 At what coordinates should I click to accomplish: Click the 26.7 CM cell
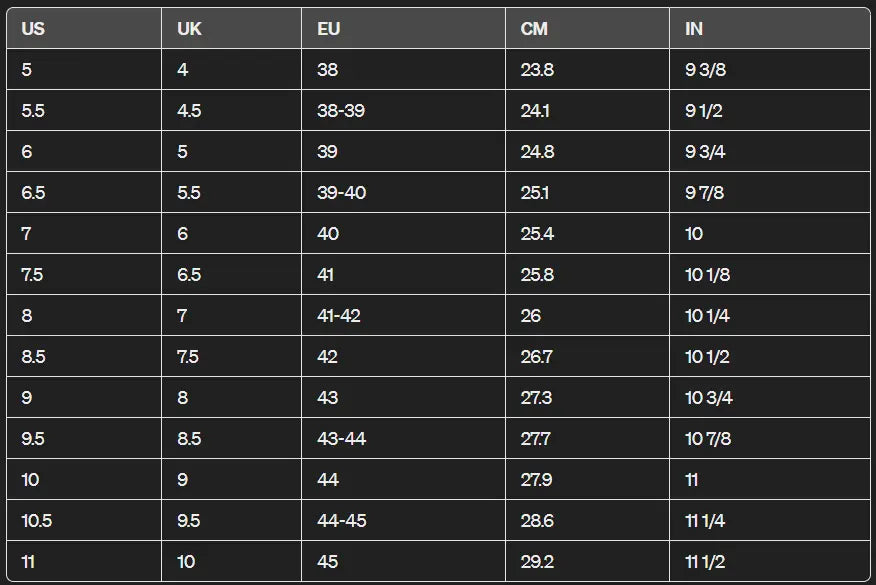[x=537, y=357]
